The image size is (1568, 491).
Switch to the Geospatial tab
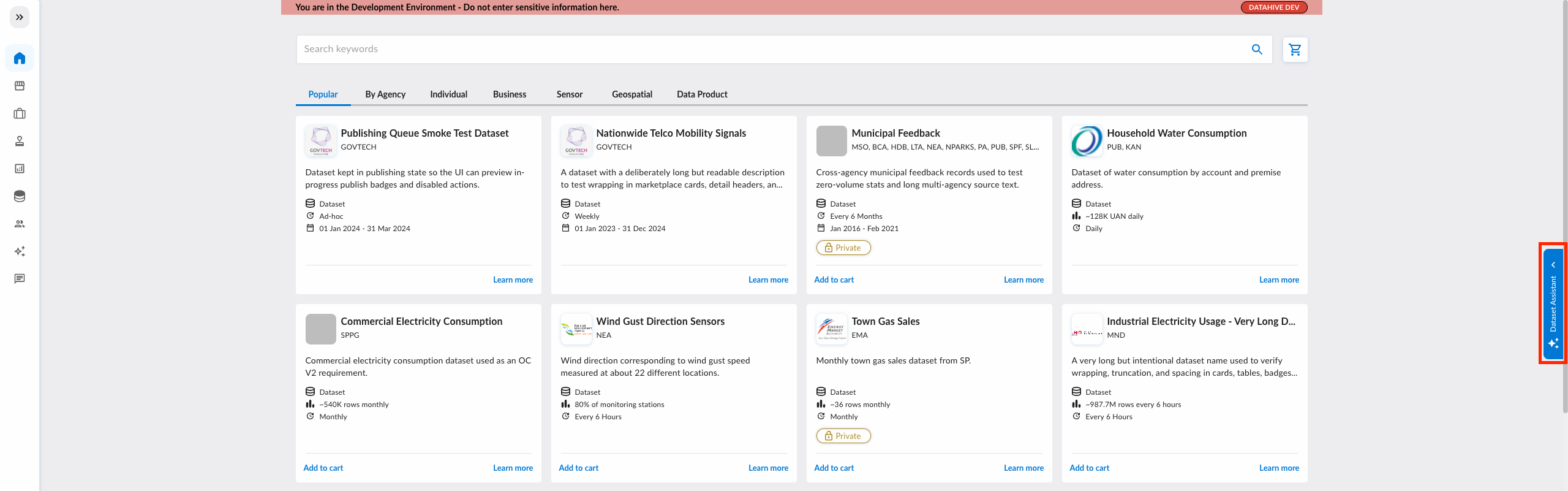(632, 94)
